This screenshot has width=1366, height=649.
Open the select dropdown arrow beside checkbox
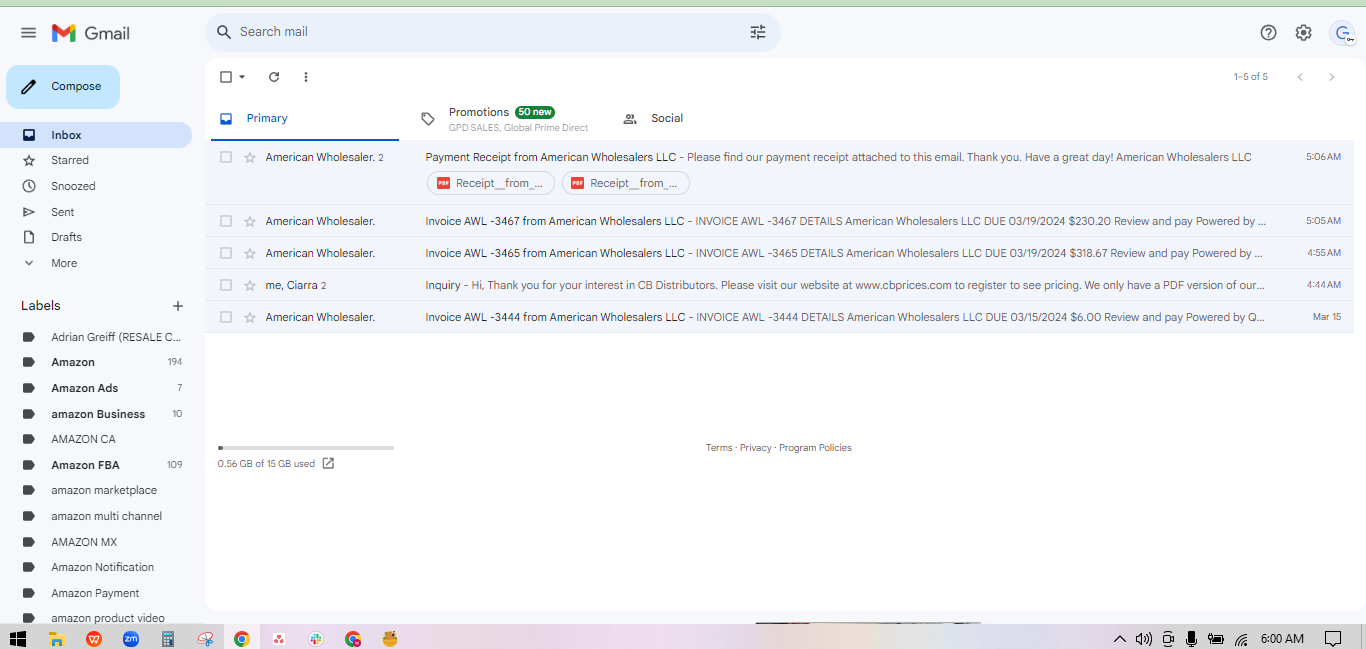242,77
